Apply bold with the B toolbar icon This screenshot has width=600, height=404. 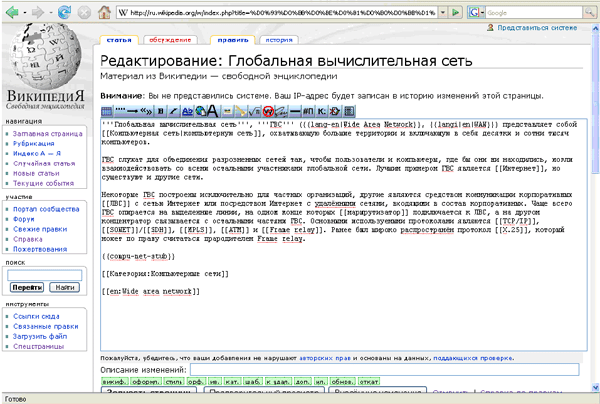tap(161, 111)
